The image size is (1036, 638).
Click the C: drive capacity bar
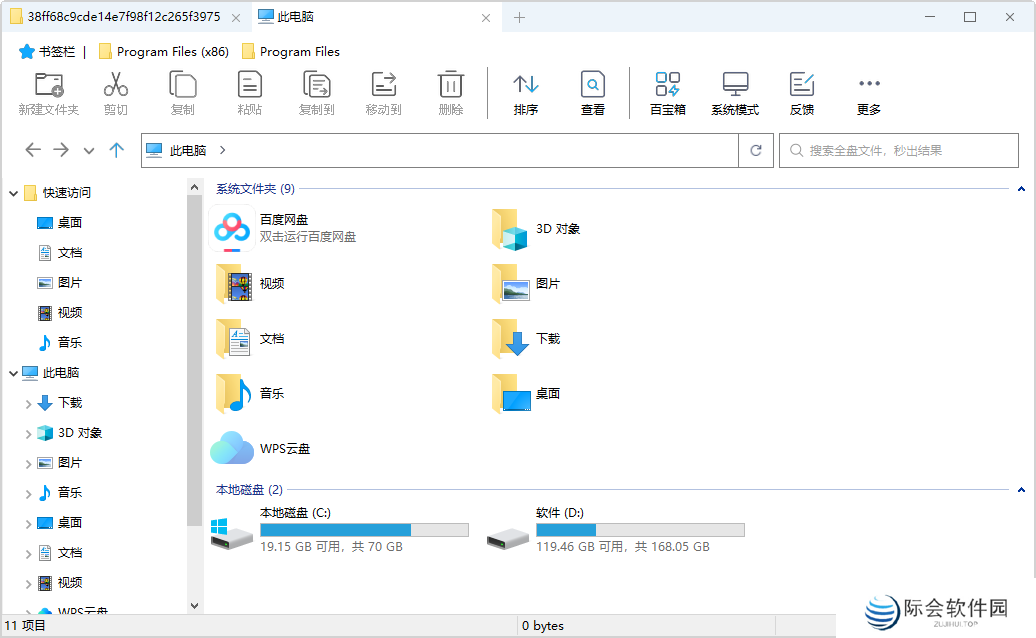coord(364,529)
